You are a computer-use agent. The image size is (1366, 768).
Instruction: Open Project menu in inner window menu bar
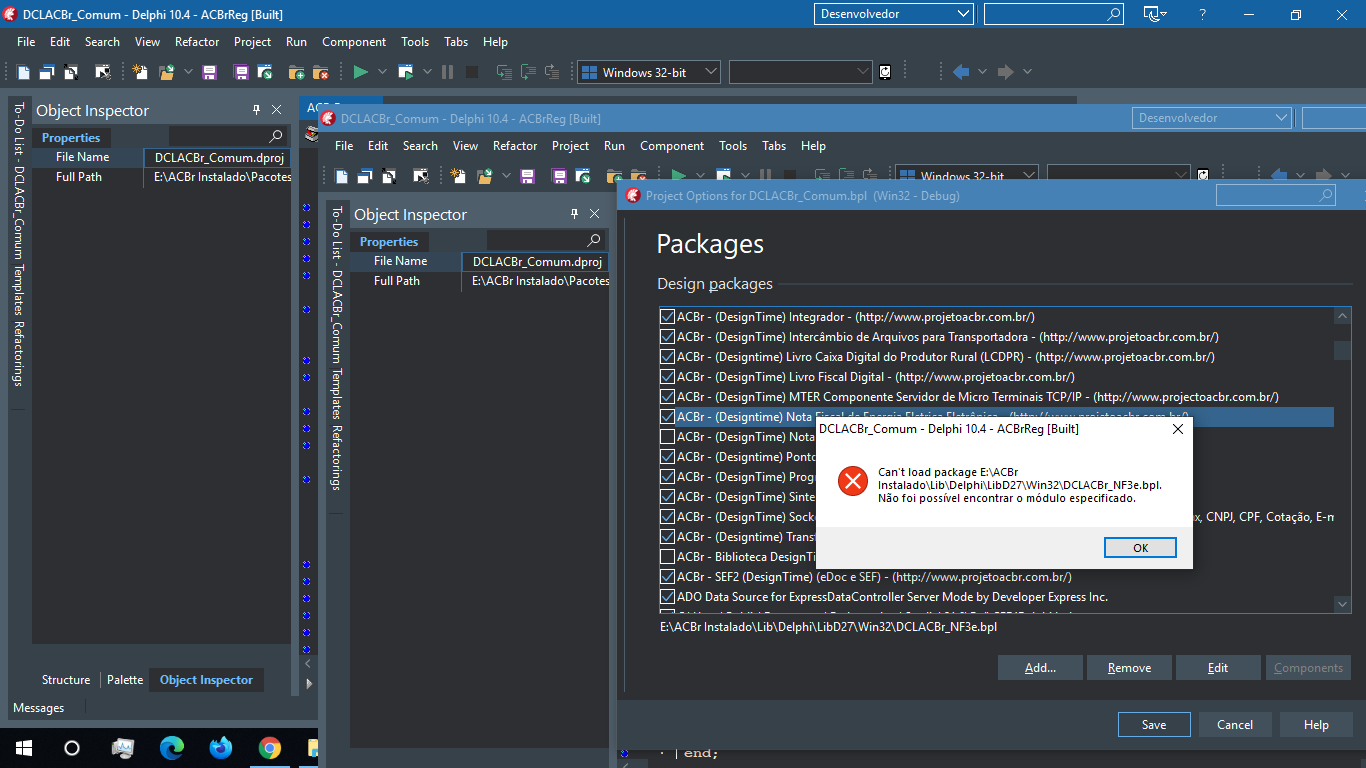click(x=570, y=146)
